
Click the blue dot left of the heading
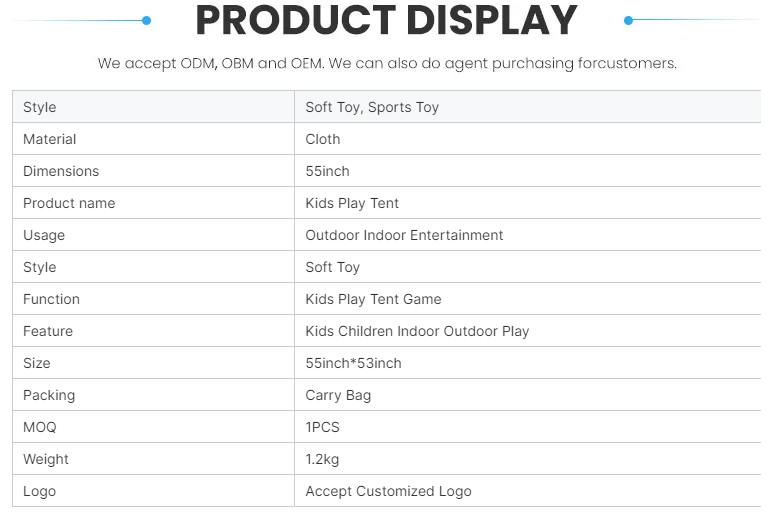146,20
